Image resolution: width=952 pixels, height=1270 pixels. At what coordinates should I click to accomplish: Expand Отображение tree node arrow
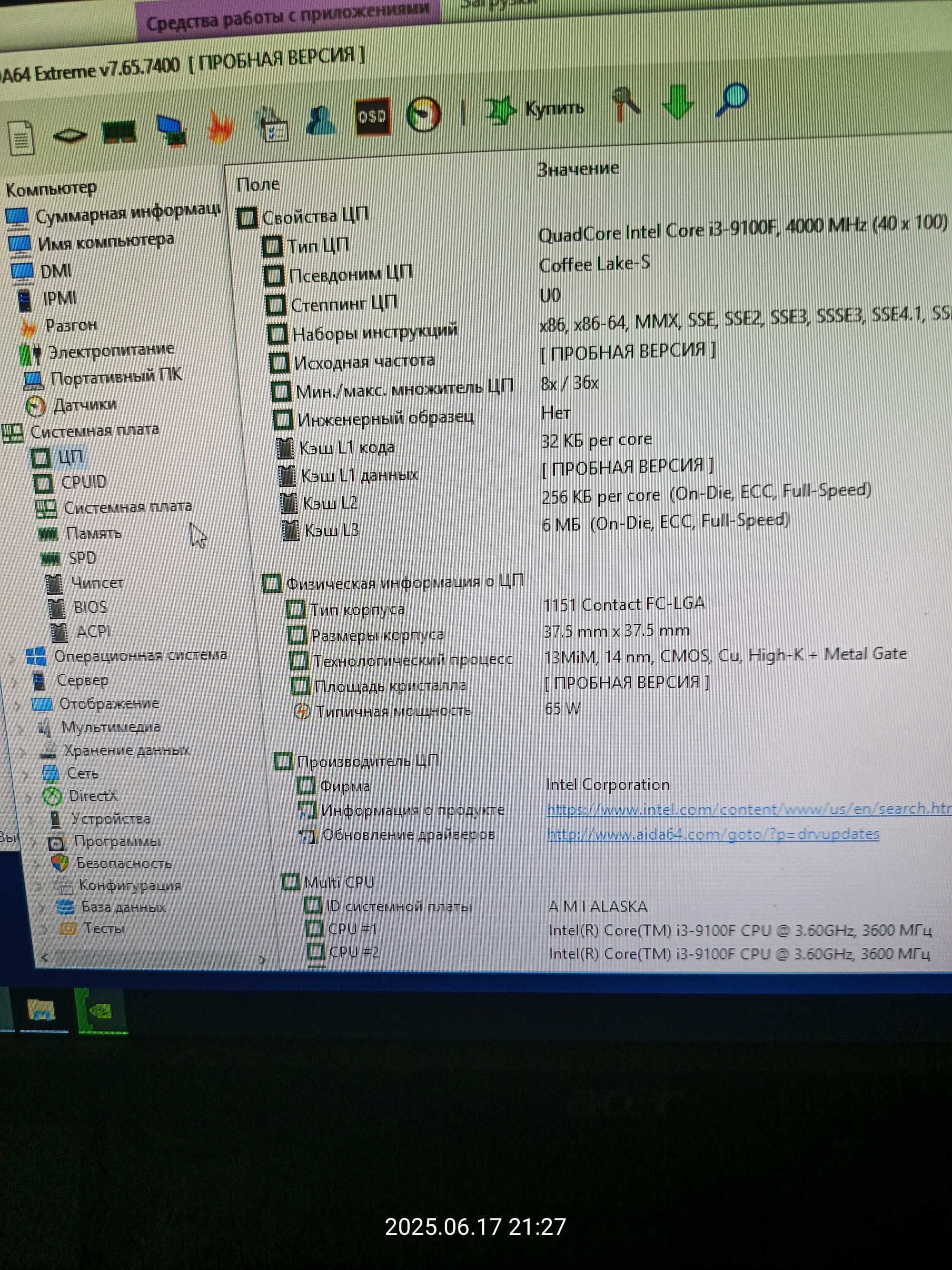pyautogui.click(x=17, y=706)
